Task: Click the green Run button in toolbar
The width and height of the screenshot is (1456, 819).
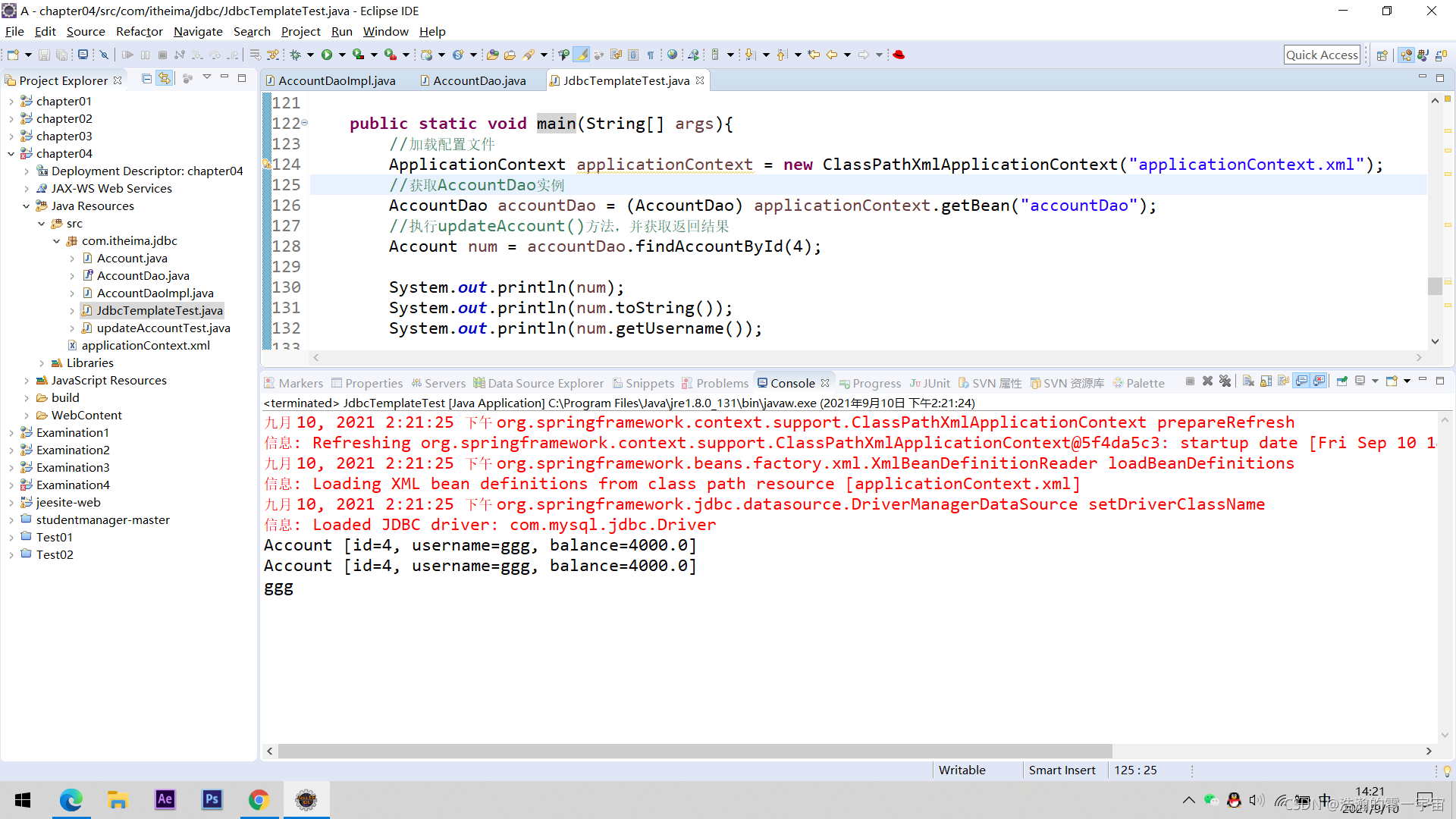Action: click(x=327, y=55)
